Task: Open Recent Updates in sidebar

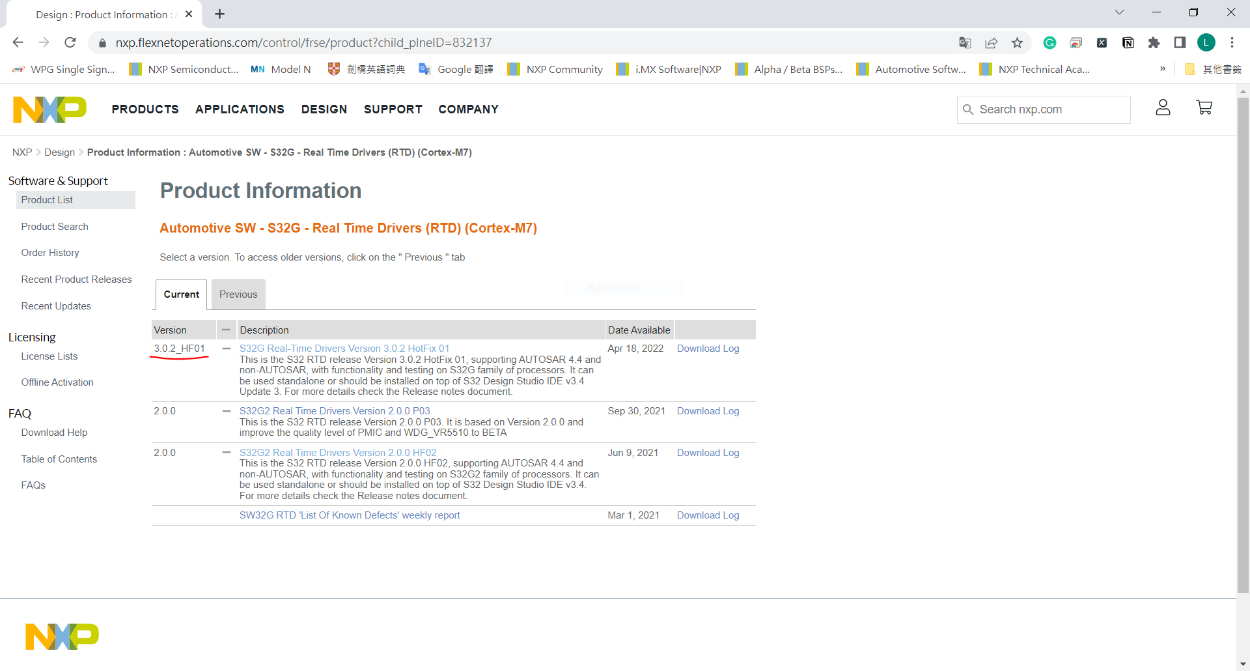Action: point(56,306)
